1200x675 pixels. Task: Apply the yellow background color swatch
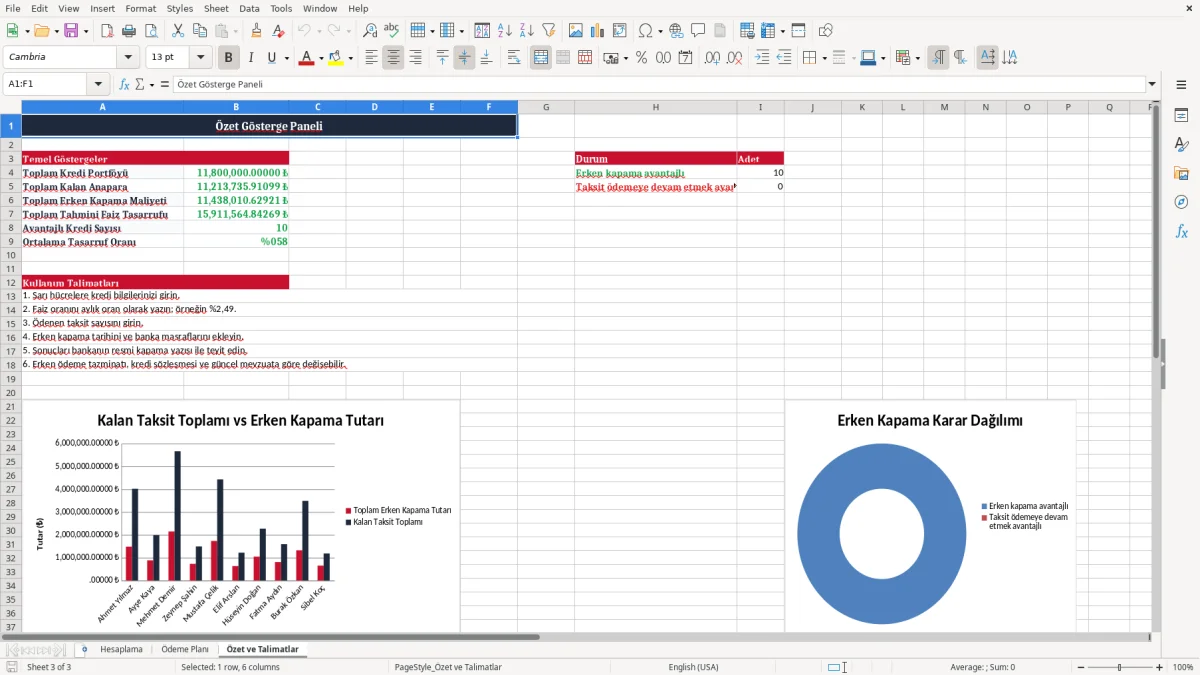[335, 58]
